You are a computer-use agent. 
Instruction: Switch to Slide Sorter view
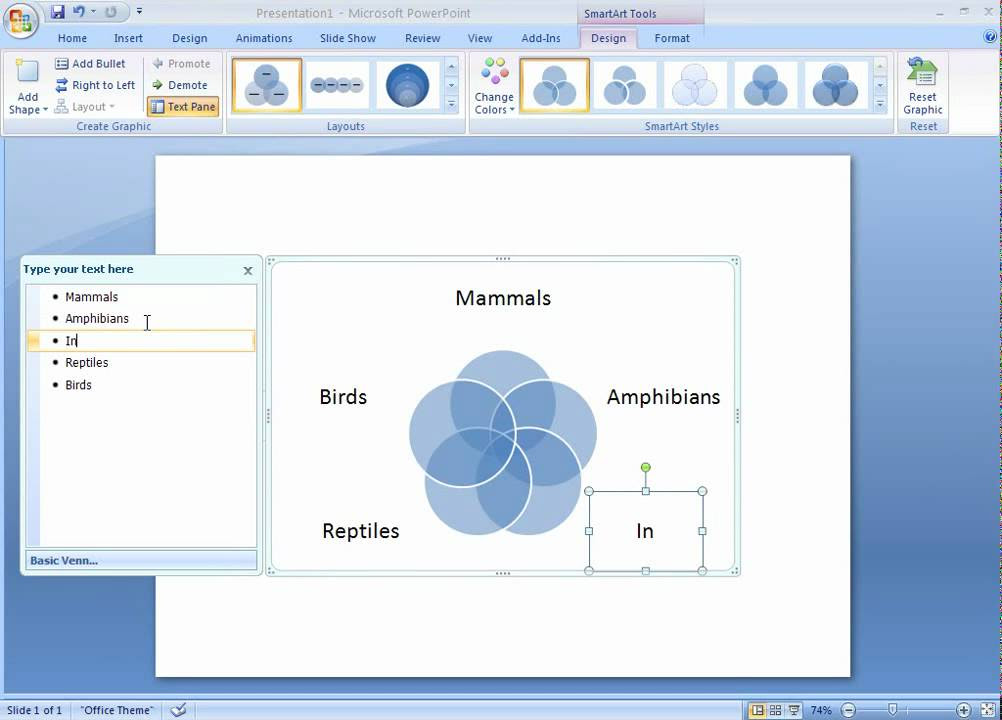(x=775, y=710)
